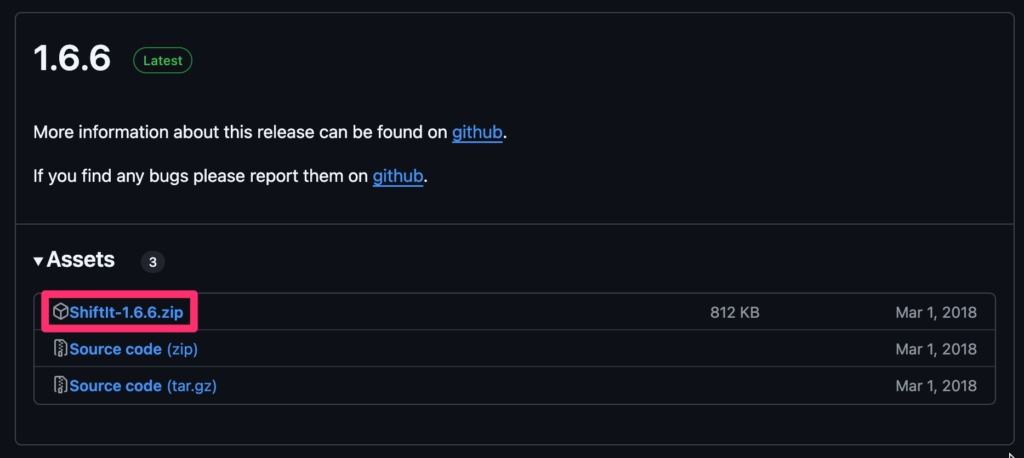
Task: Click the archive icon beside Source code (tar.gz)
Action: pos(60,385)
